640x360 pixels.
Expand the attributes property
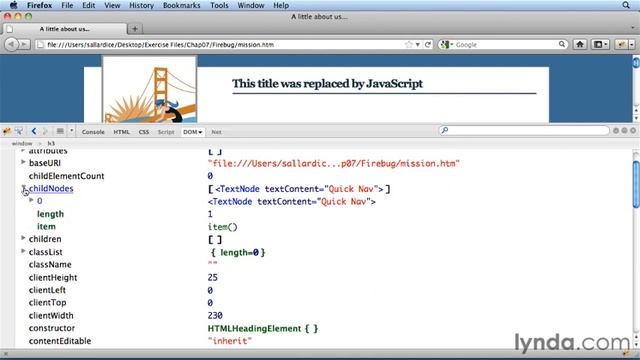click(x=23, y=151)
